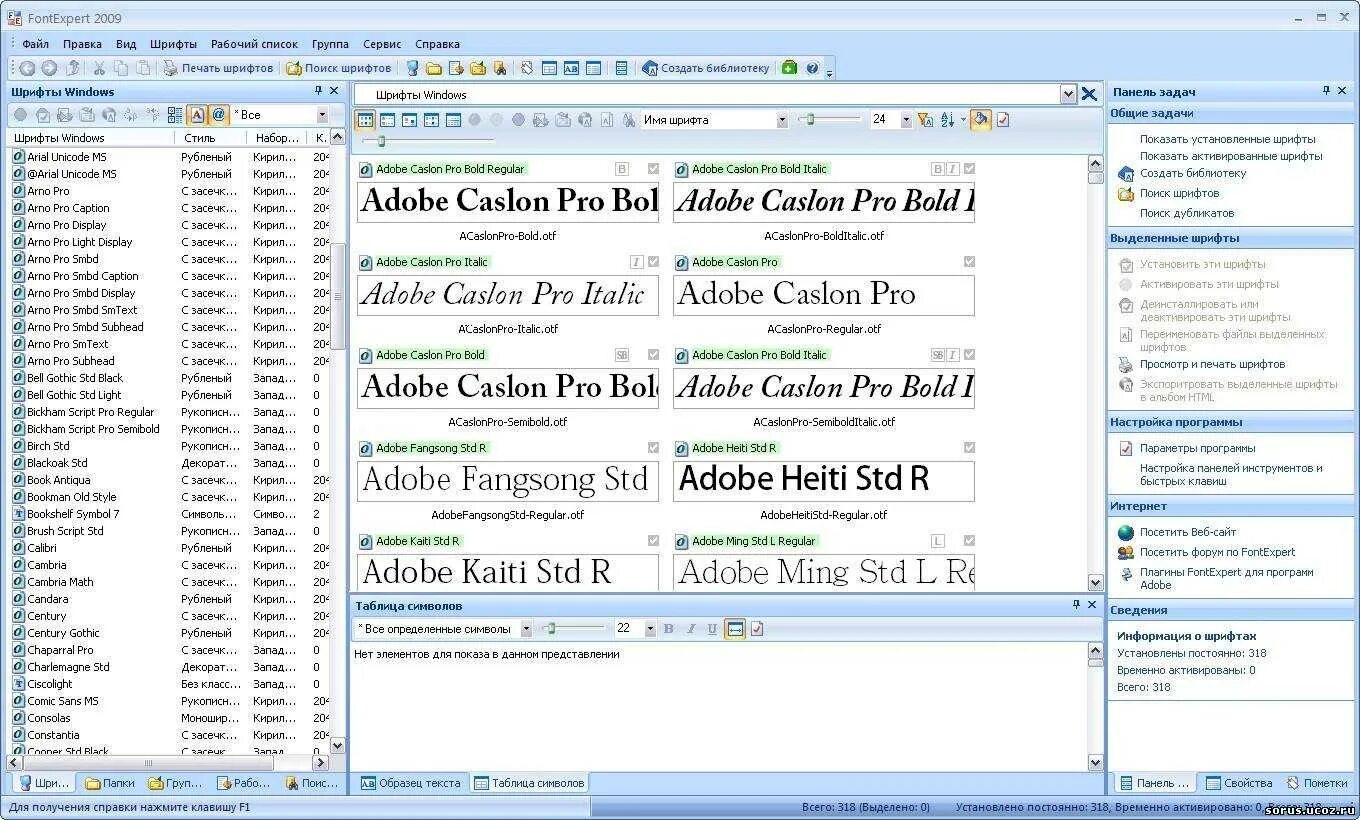
Task: Open the Имя шрифта dropdown
Action: point(782,120)
